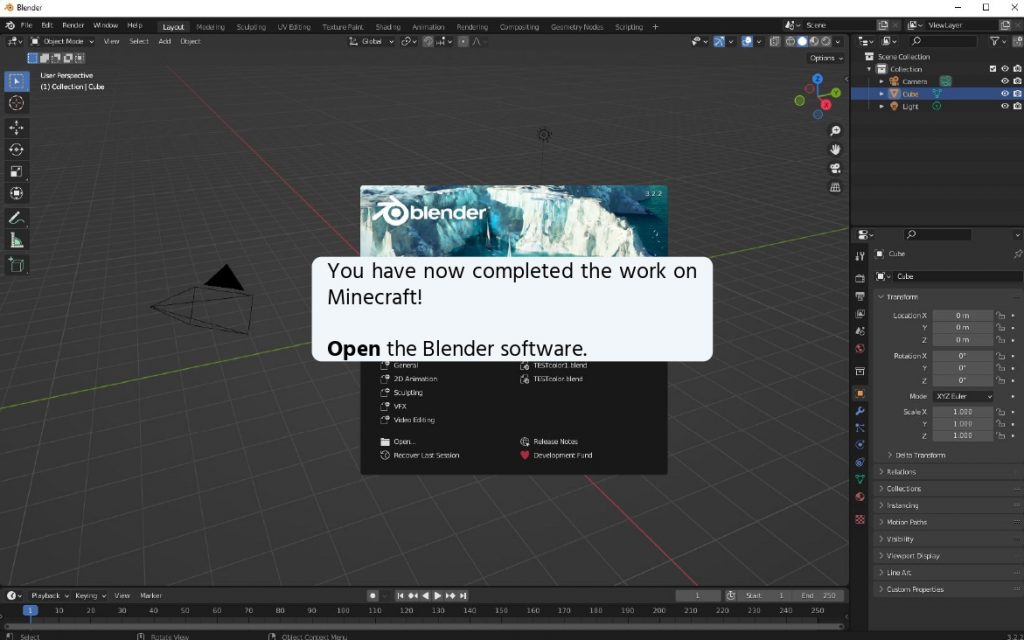This screenshot has height=640, width=1024.
Task: Open the viewport Options dropdown
Action: pos(825,58)
